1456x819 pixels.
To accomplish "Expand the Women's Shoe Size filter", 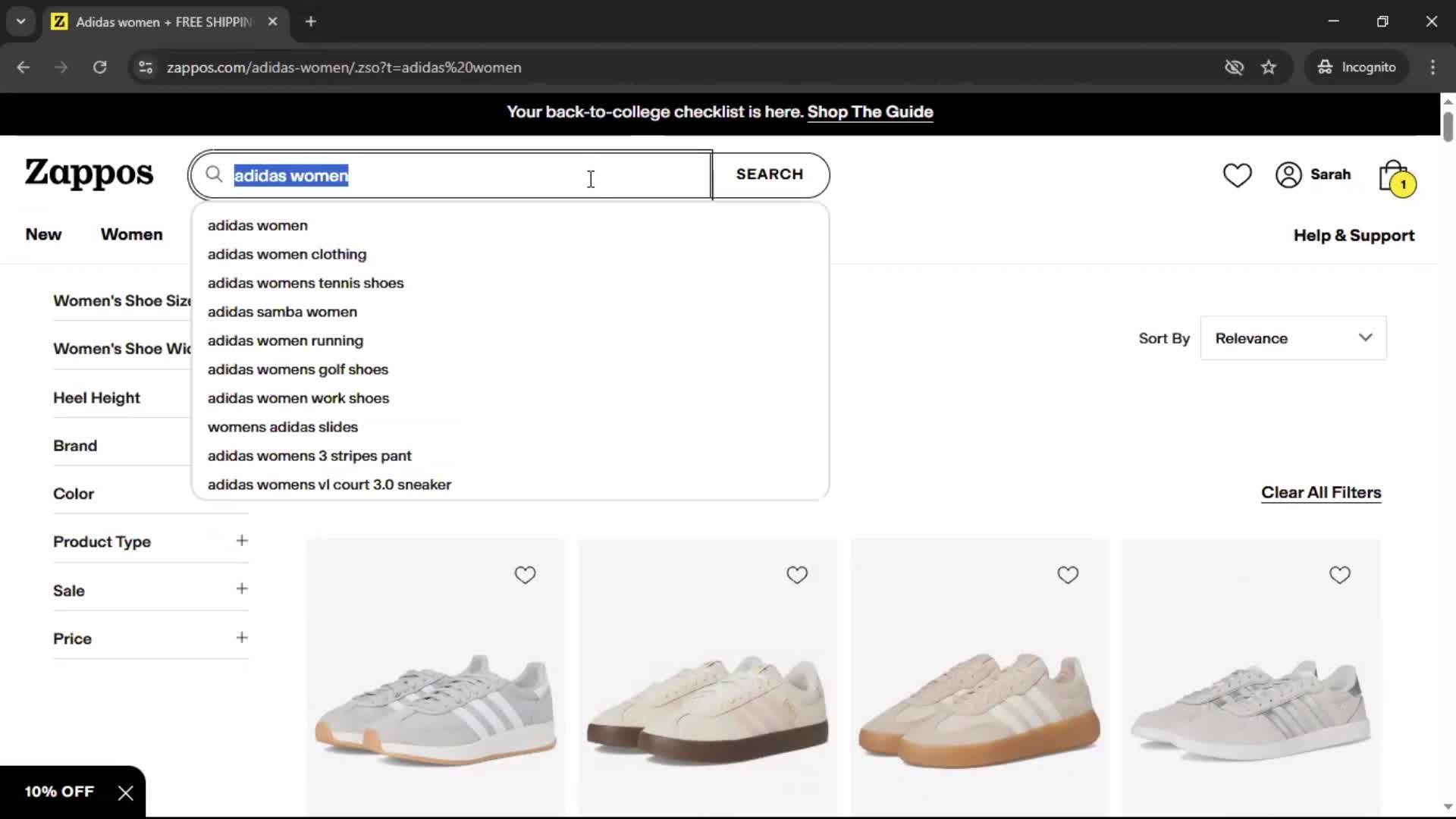I will click(121, 301).
